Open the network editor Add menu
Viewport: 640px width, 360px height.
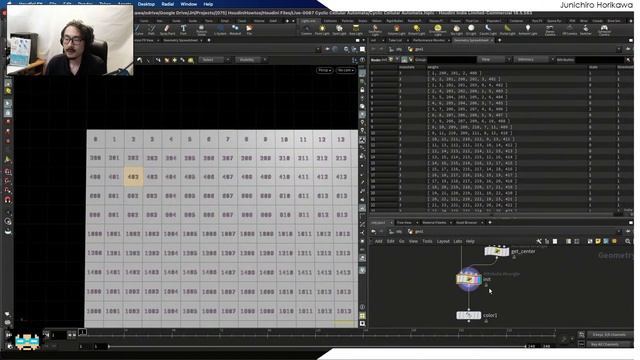coord(378,241)
